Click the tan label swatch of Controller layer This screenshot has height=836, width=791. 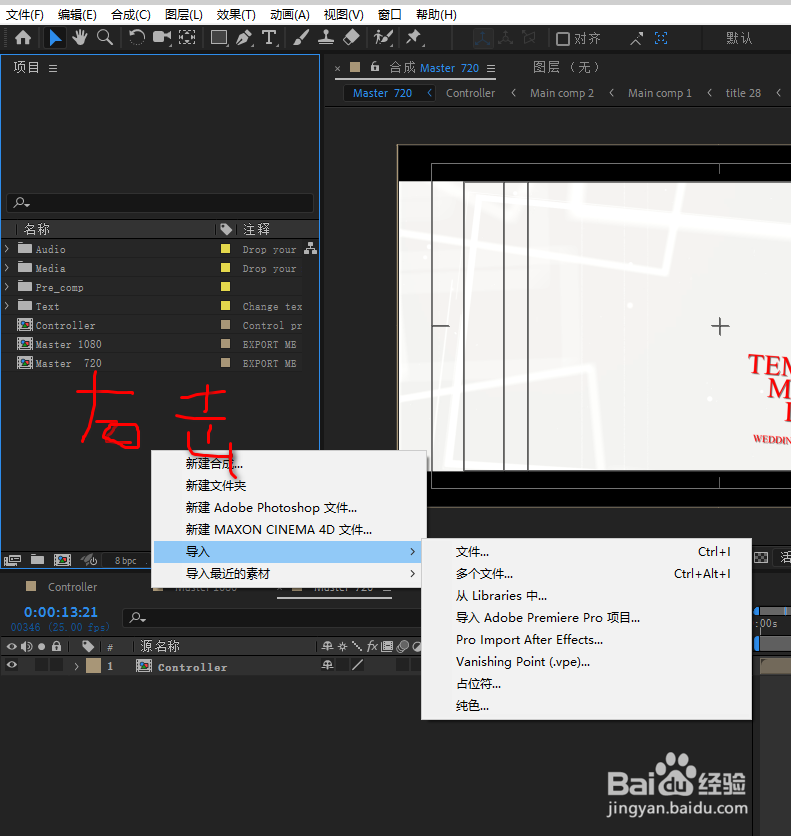93,665
